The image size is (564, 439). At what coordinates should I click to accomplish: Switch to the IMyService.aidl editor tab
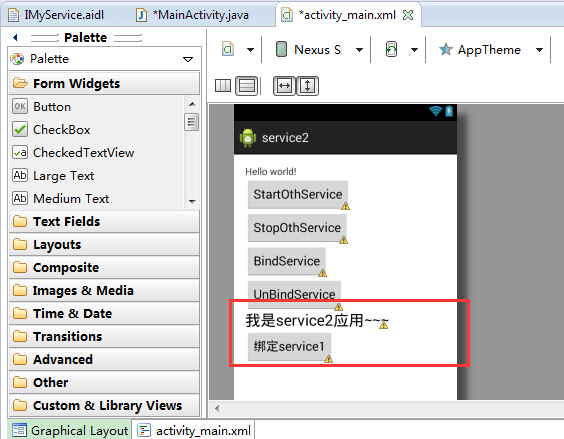[x=56, y=15]
